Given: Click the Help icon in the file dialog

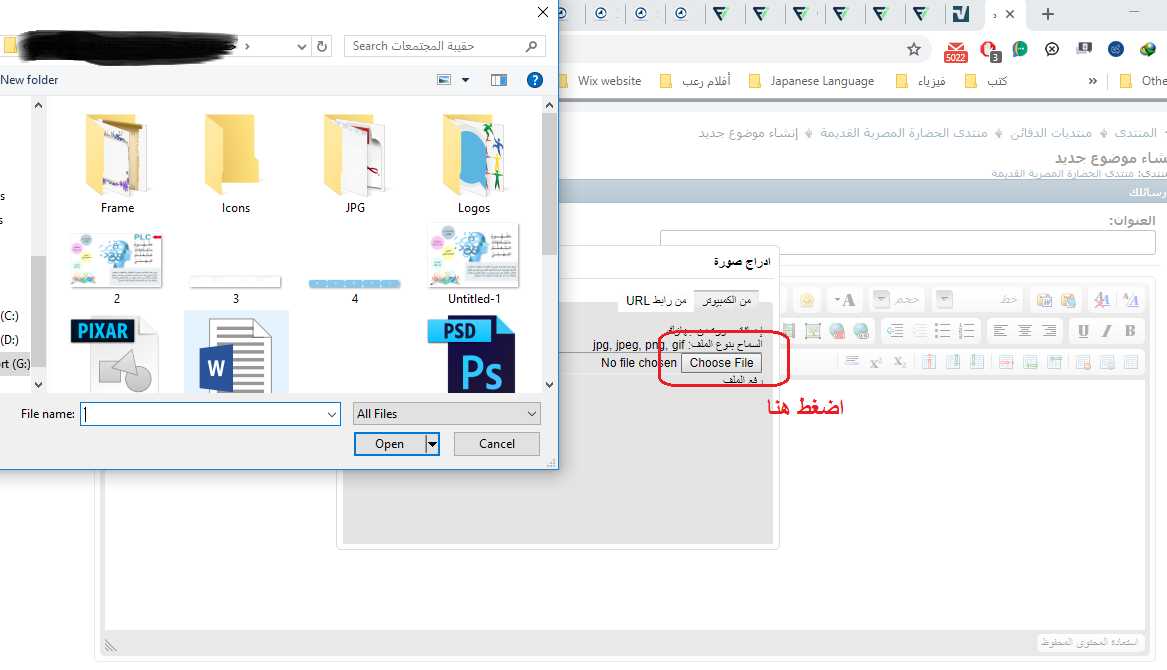Looking at the screenshot, I should click(534, 80).
